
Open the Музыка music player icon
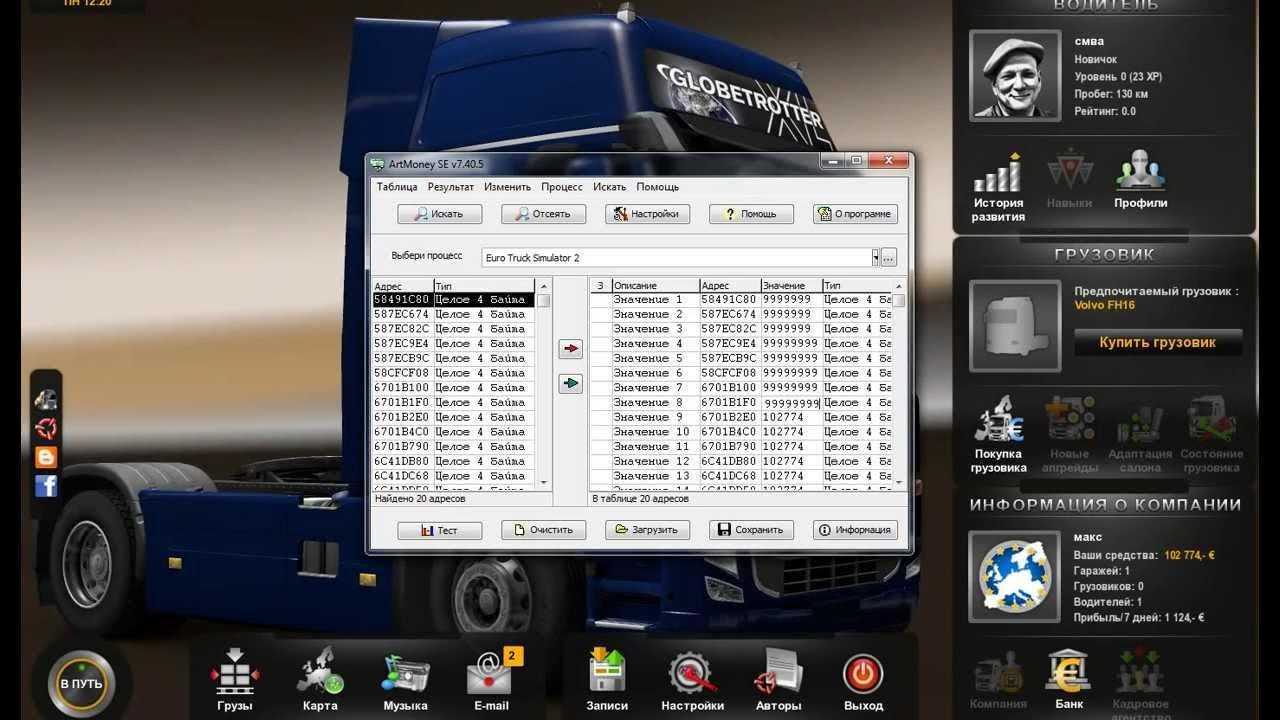pos(405,673)
